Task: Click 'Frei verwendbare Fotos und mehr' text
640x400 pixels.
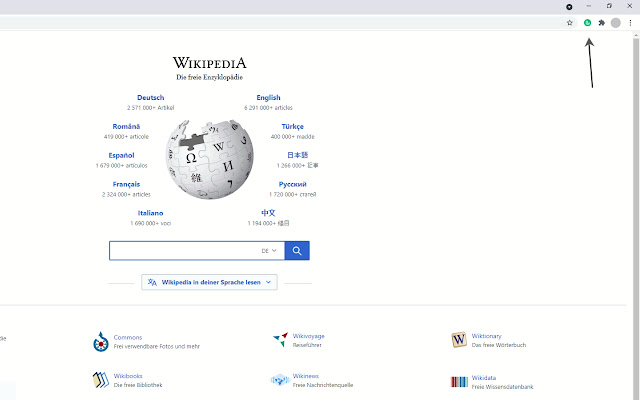Action: (157, 347)
